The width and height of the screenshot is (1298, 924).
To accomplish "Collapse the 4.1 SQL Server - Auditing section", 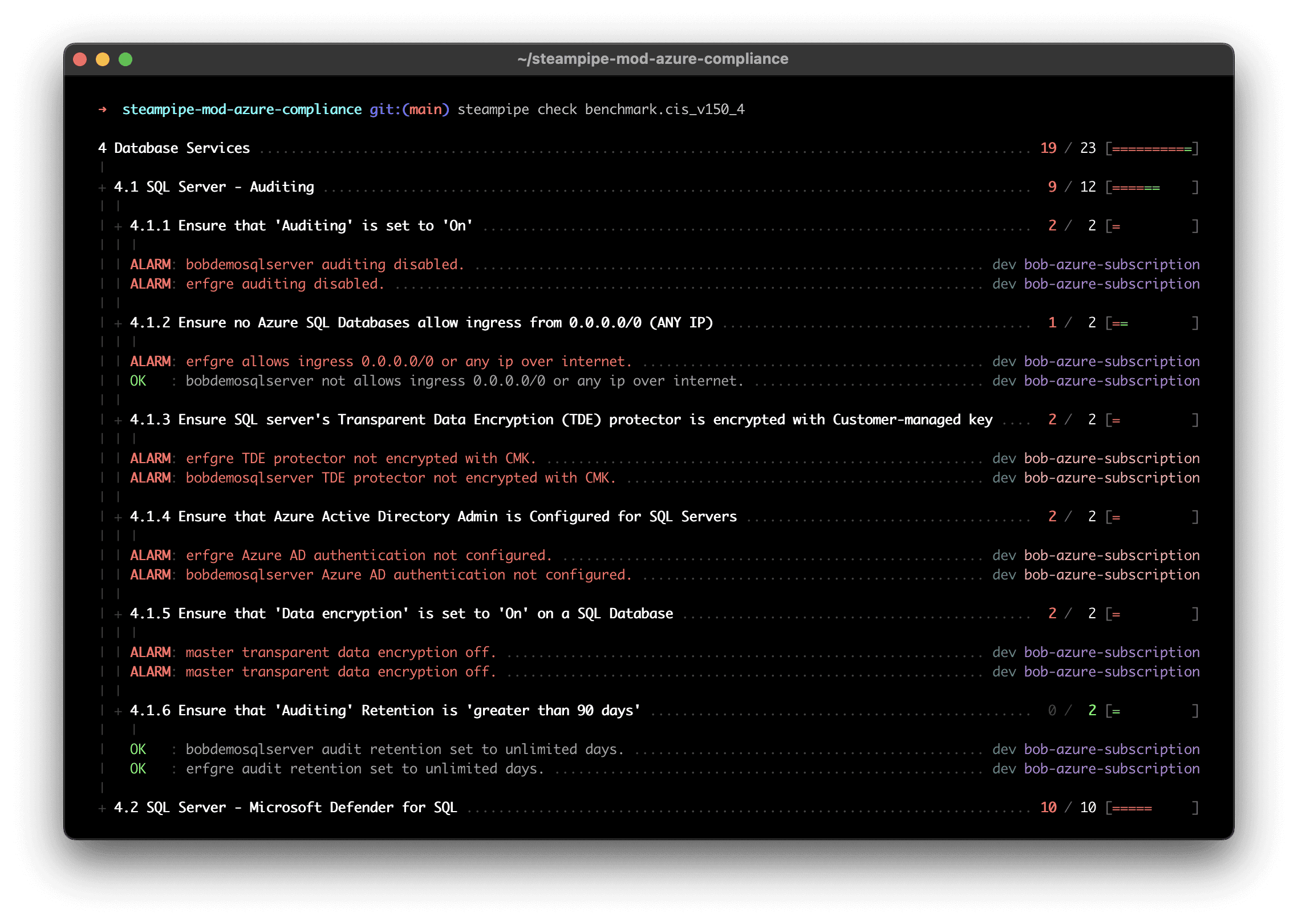I will click(x=102, y=187).
